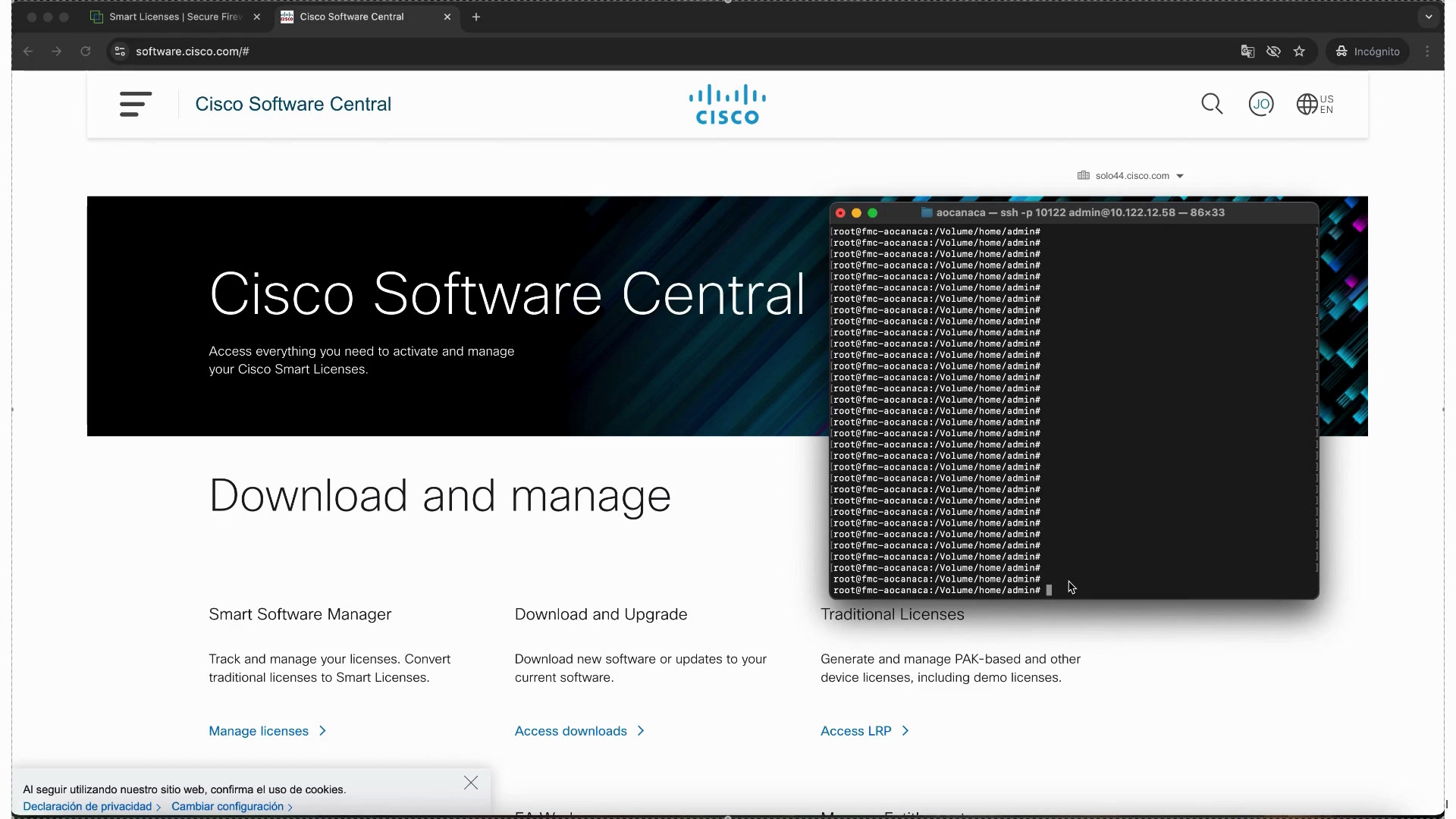Open the Chrome three-dot menu

pyautogui.click(x=1427, y=52)
